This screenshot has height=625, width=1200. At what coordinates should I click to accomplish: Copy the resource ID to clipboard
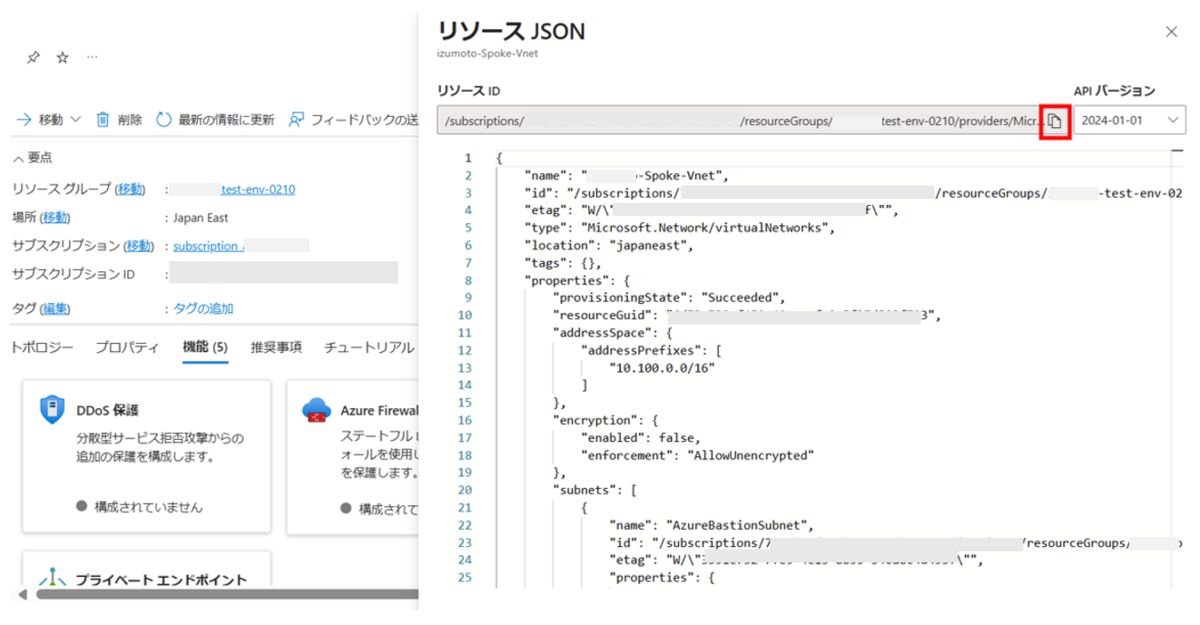(1054, 121)
